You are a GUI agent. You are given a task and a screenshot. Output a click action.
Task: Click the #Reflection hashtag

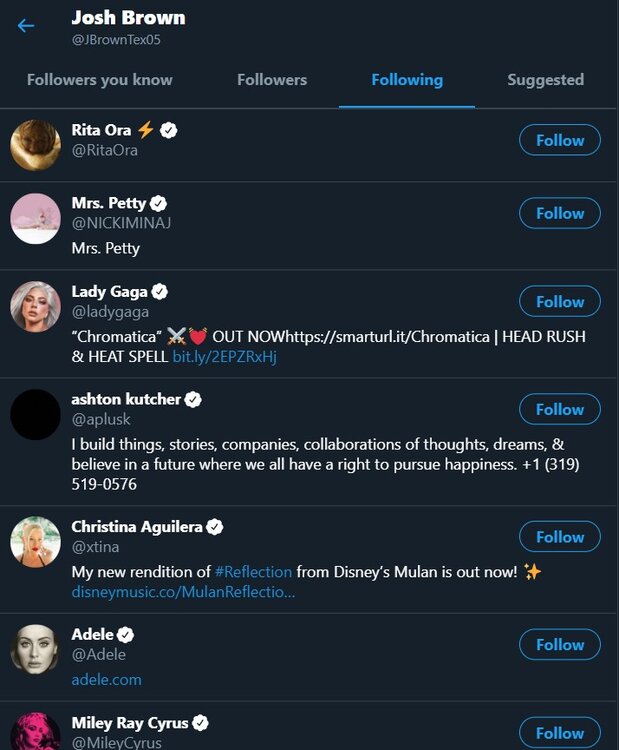coord(253,571)
